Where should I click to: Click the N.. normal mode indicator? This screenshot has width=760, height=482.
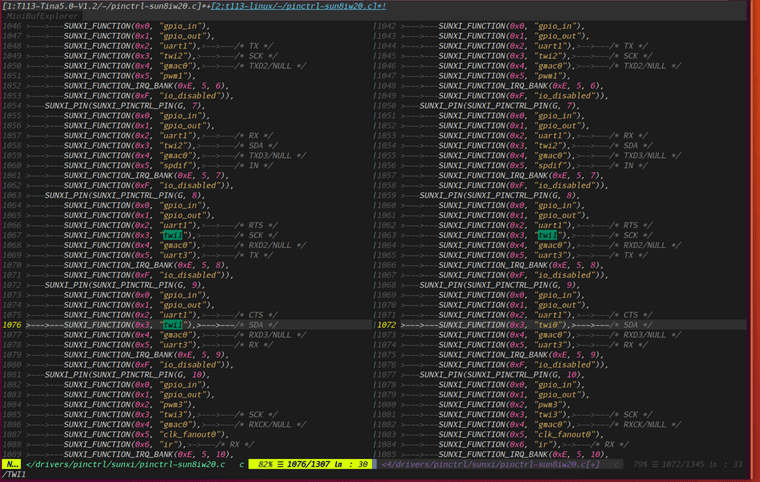tap(12, 464)
